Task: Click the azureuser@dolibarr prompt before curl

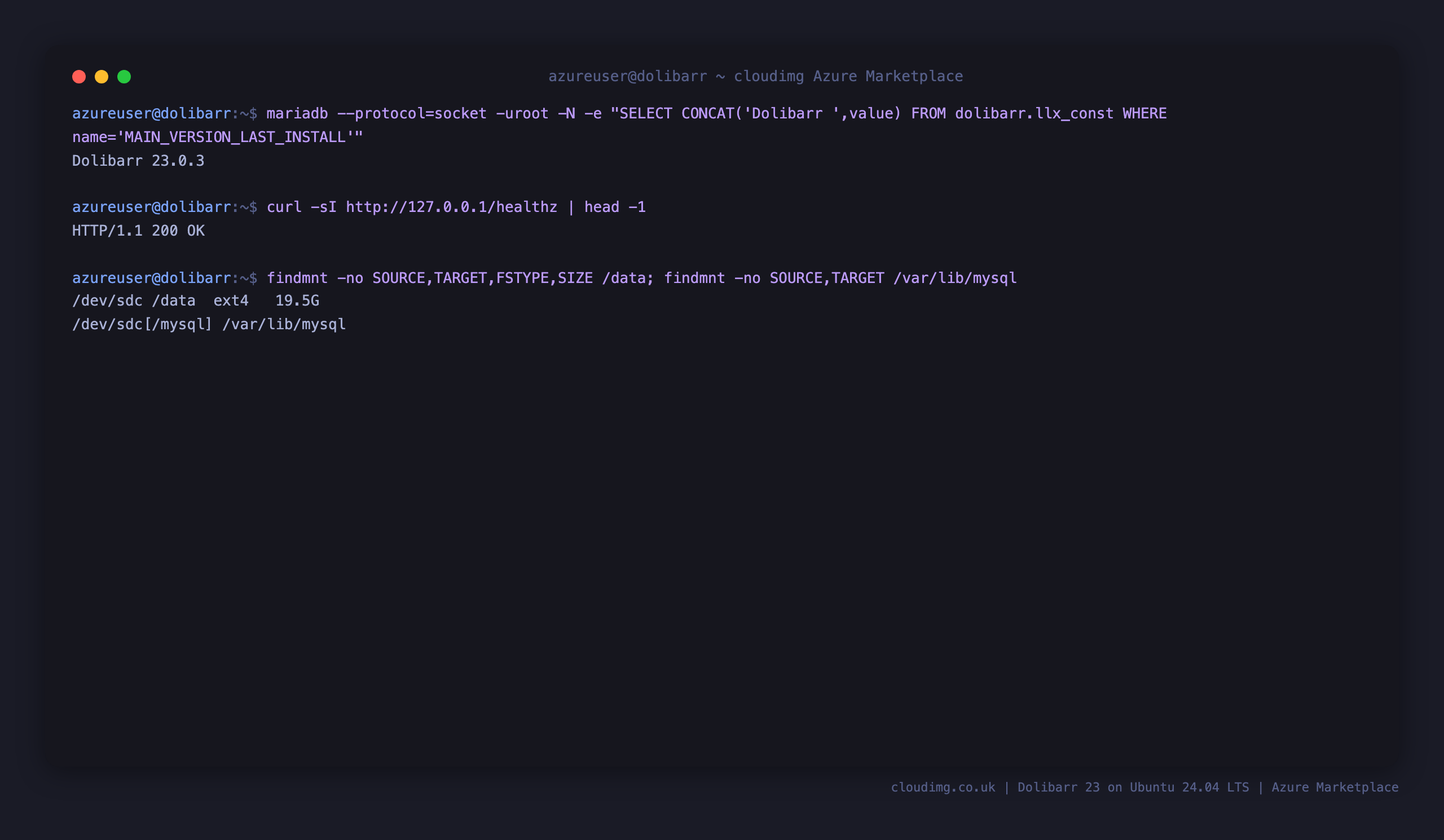Action: [x=165, y=207]
